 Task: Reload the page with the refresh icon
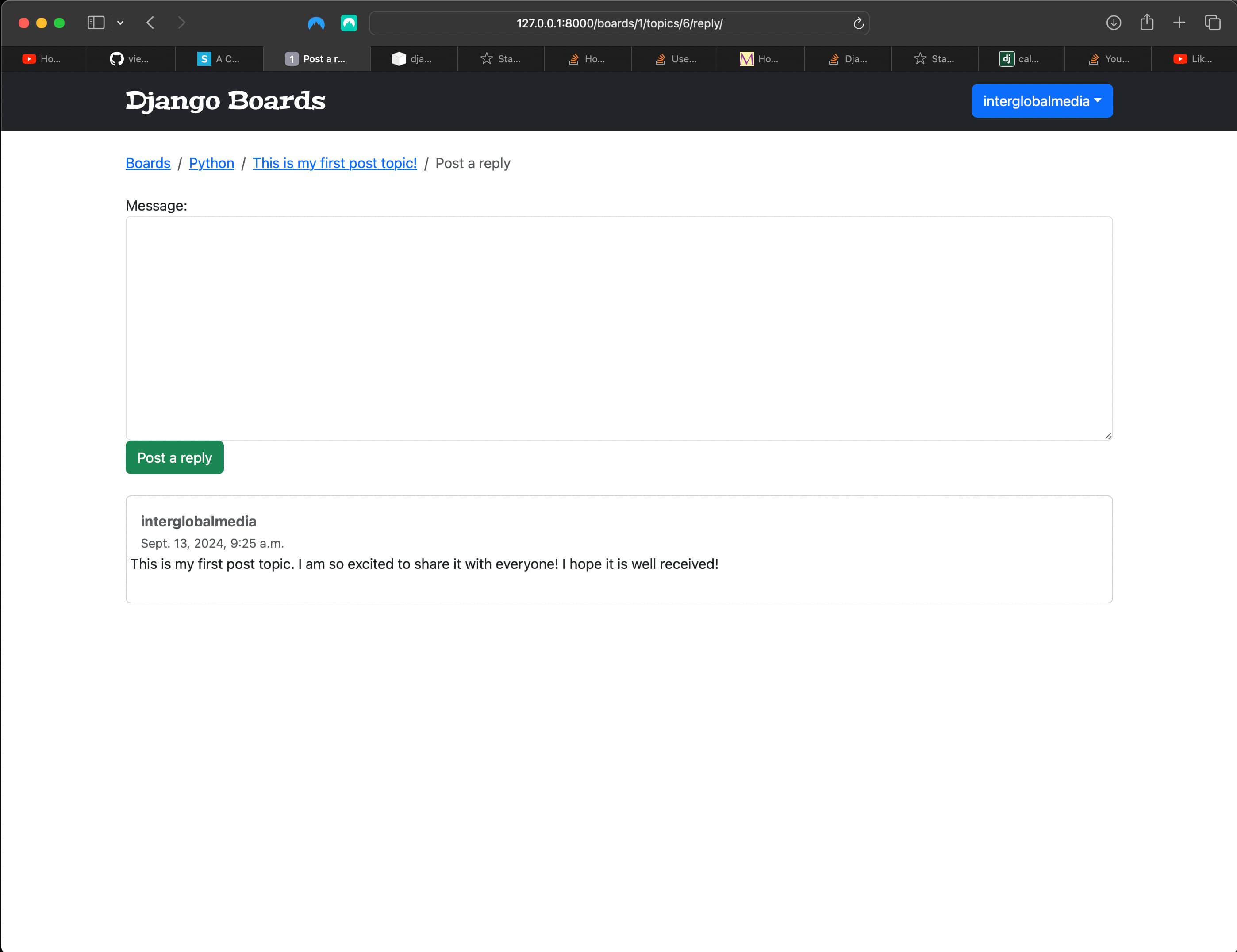858,23
